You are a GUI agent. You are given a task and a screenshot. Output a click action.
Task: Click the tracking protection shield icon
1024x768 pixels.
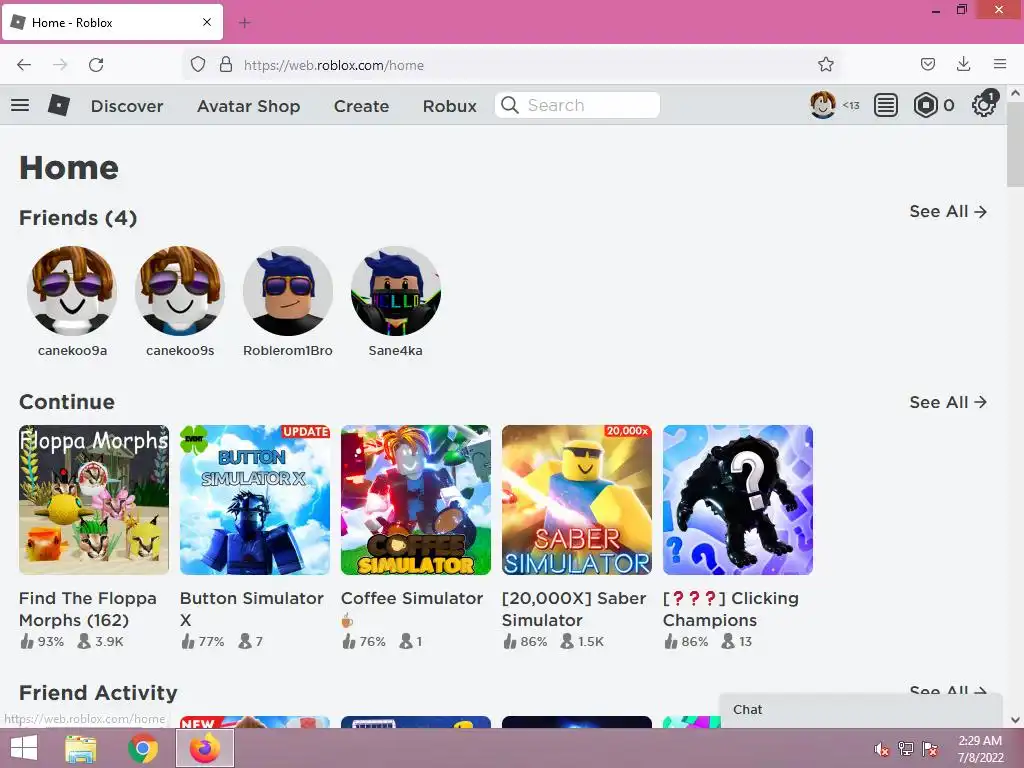point(198,65)
